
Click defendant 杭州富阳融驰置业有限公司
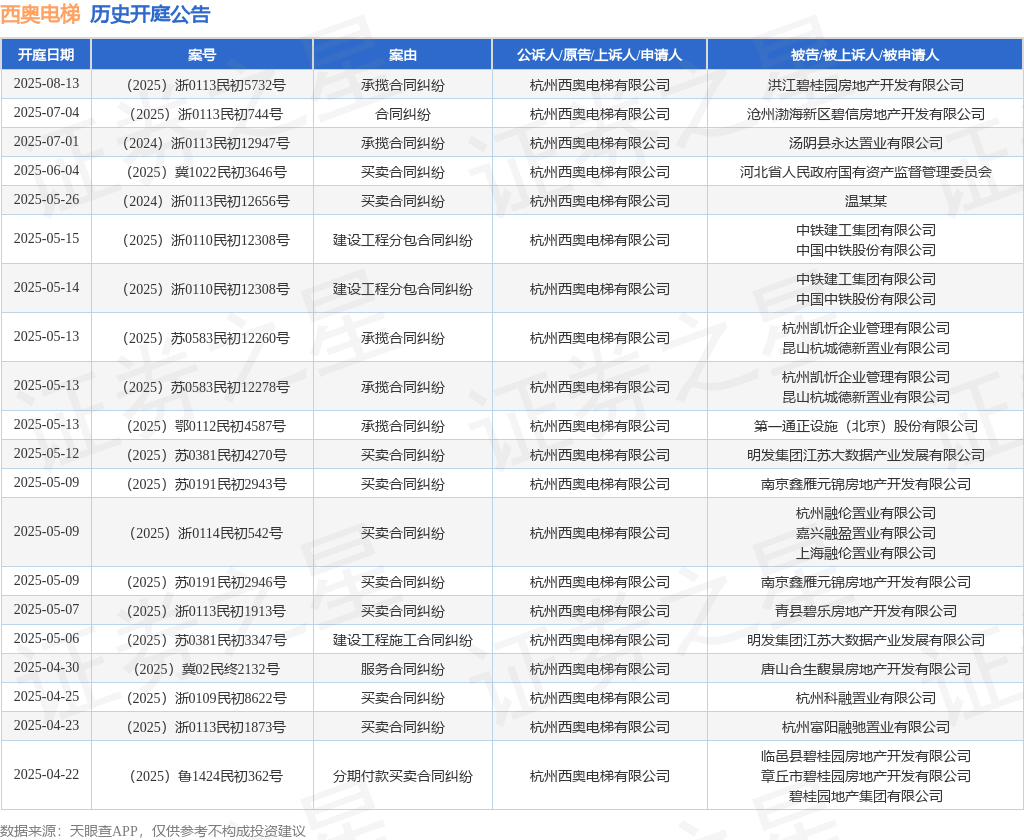tap(865, 727)
